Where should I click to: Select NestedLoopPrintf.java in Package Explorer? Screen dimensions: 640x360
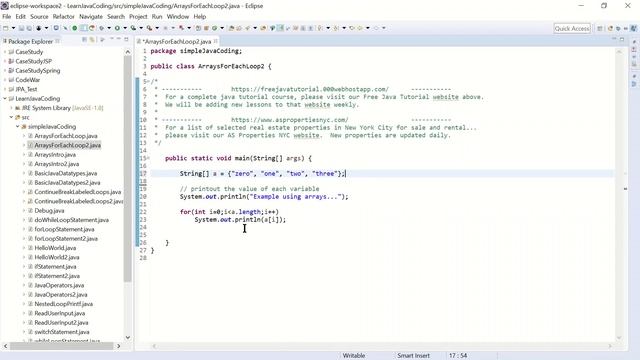(x=64, y=304)
